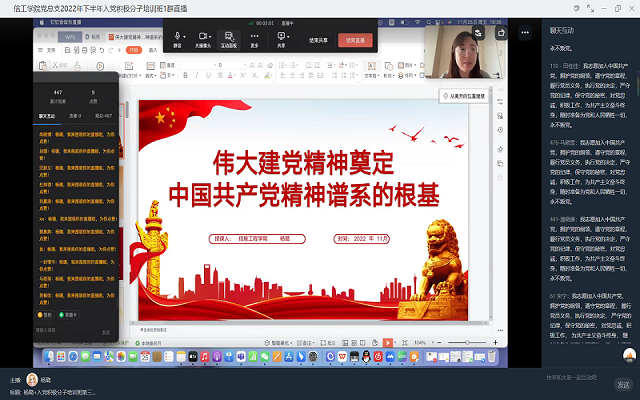The image size is (640, 400).
Task: Pick the font color red A swatch
Action: point(230,76)
